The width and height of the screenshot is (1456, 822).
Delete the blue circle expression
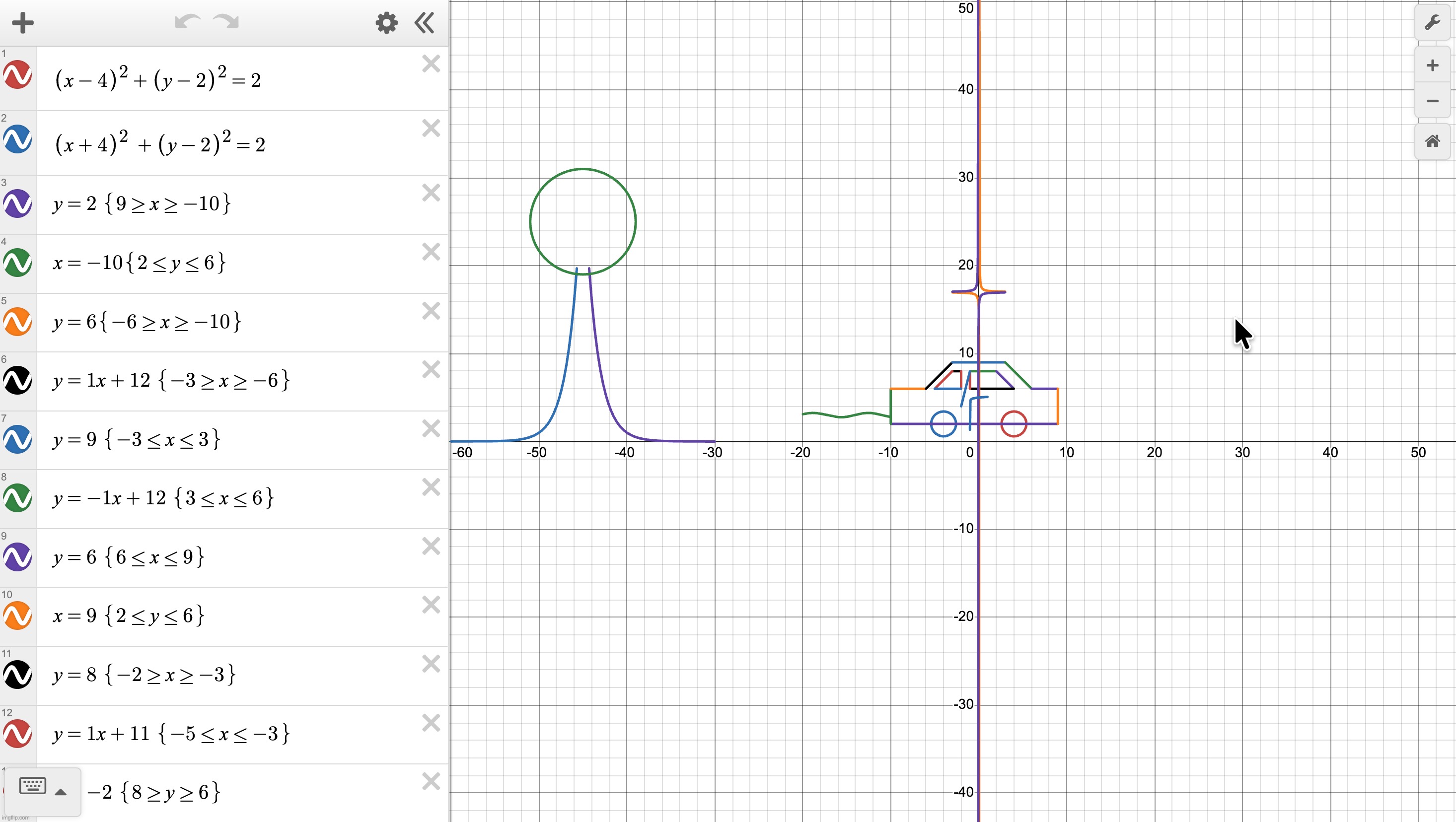[431, 128]
